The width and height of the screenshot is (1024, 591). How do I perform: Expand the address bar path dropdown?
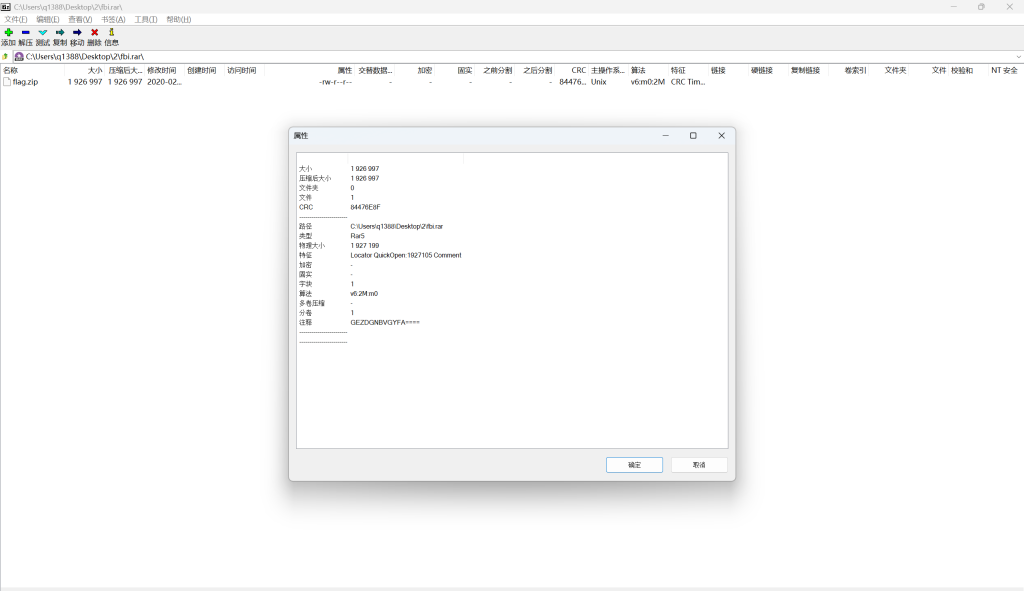point(1017,57)
